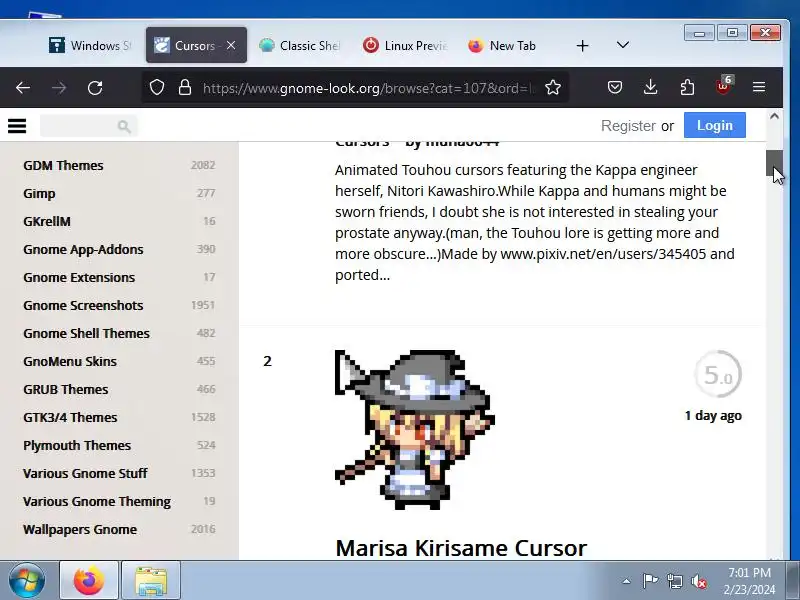Open the Wallpapers Gnome category

point(80,530)
